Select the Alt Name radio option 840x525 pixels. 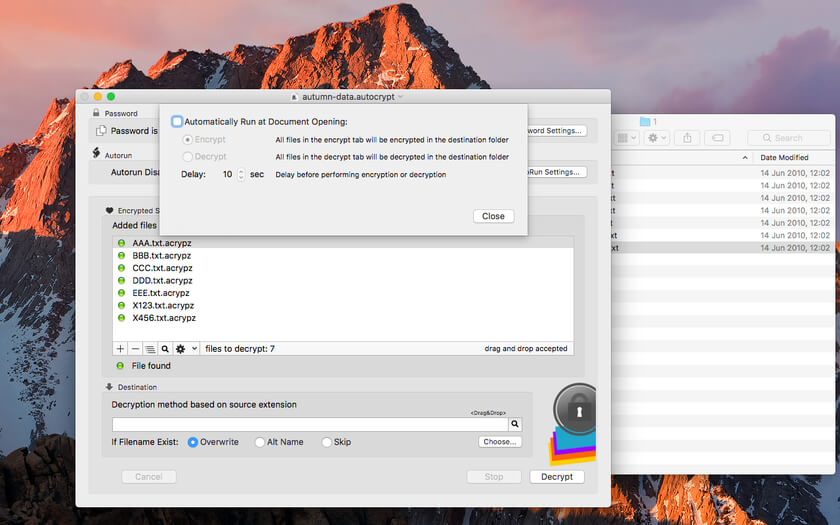click(260, 442)
